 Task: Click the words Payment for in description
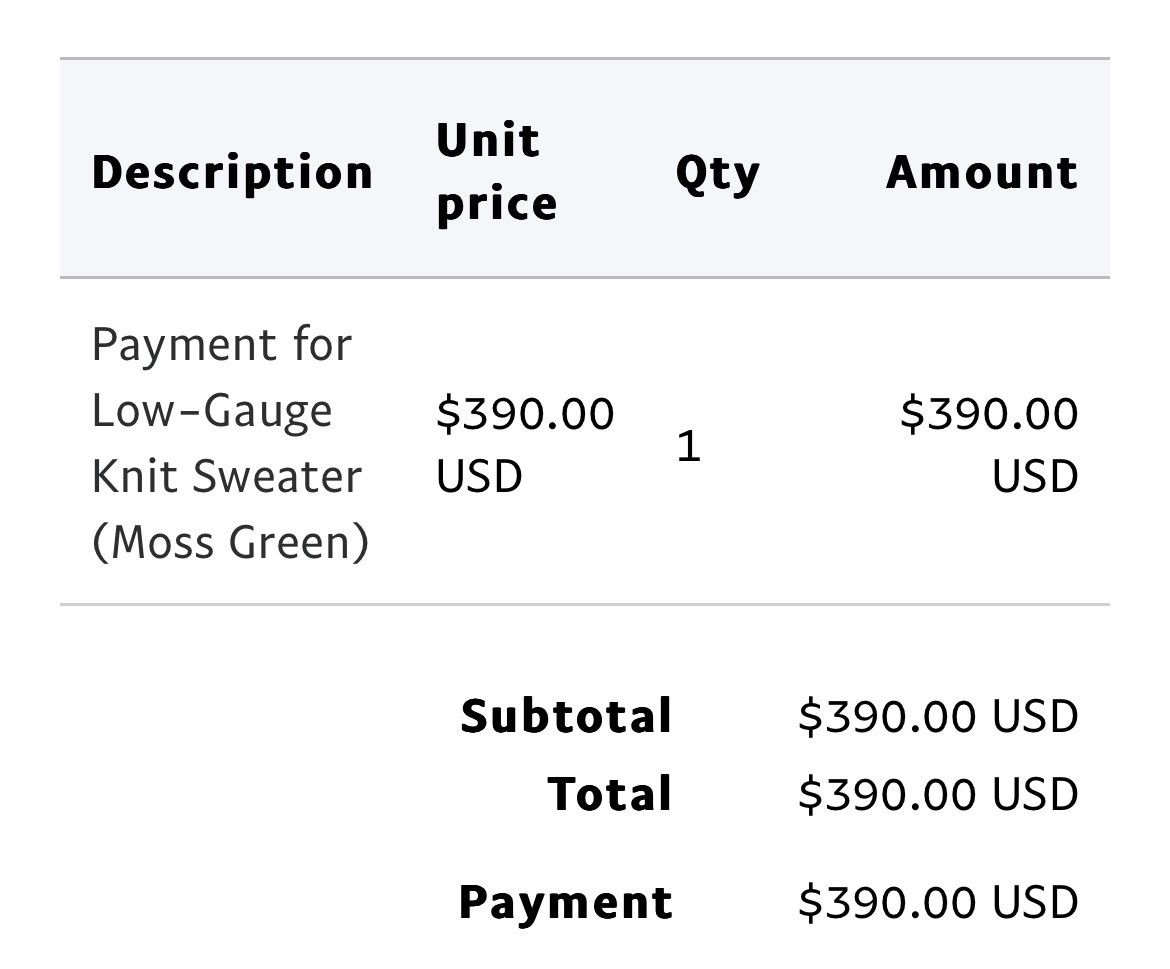[222, 345]
